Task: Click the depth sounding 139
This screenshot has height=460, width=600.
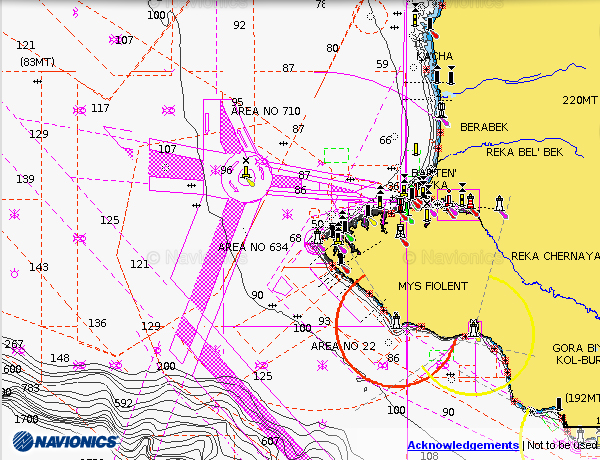Action: tap(25, 179)
